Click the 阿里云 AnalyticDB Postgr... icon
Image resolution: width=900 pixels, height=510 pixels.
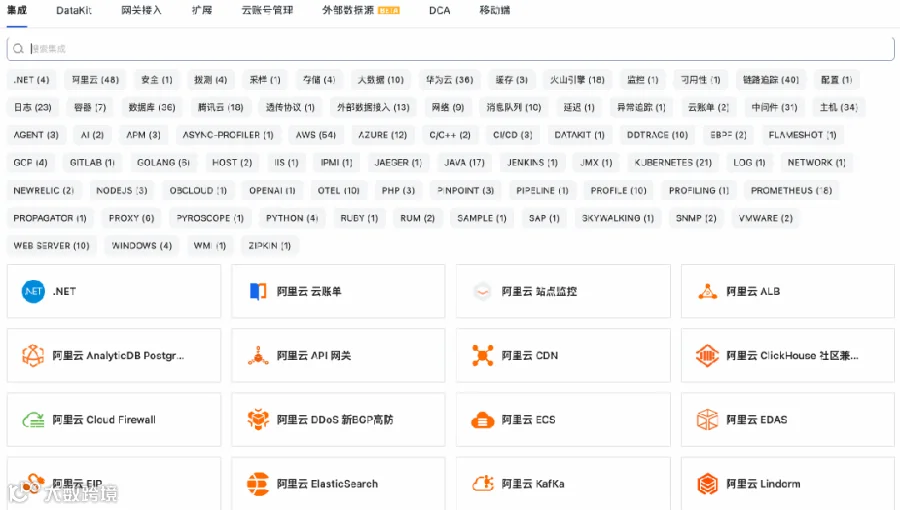coord(33,356)
